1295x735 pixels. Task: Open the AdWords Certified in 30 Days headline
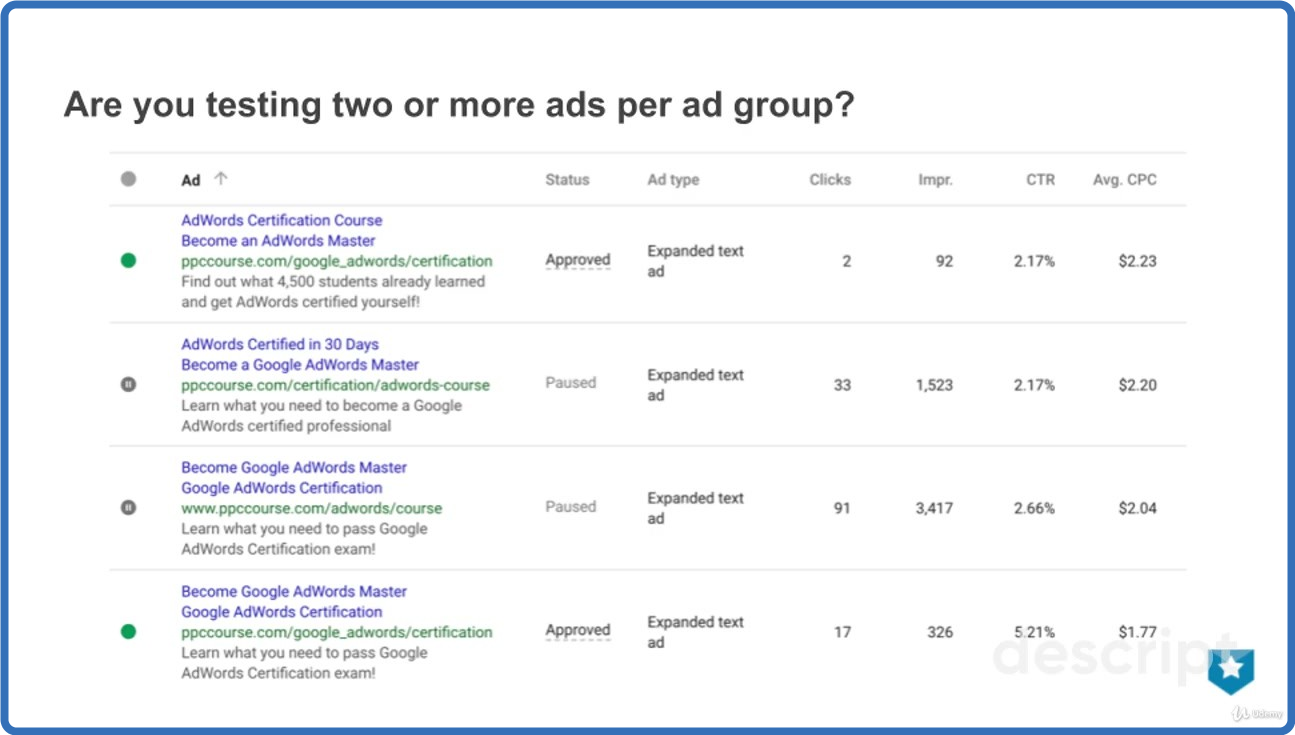click(x=280, y=344)
